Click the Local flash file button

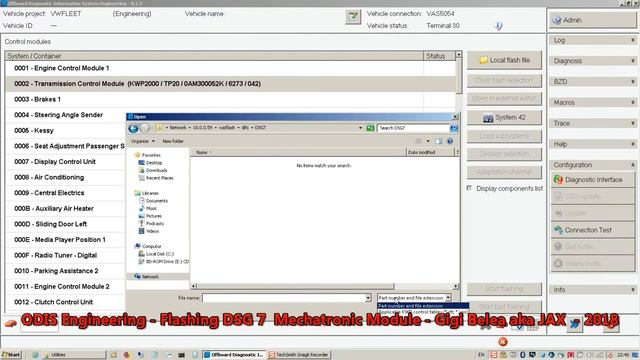[x=504, y=60]
